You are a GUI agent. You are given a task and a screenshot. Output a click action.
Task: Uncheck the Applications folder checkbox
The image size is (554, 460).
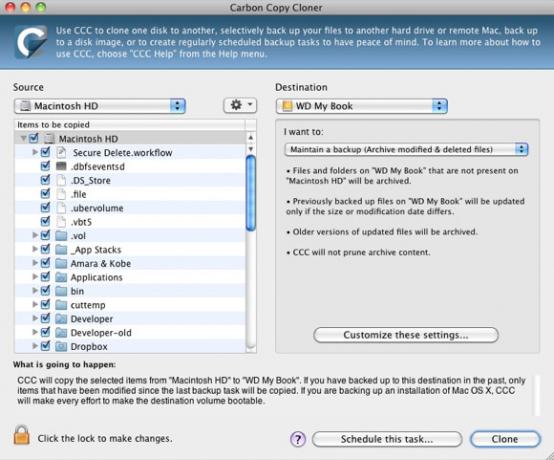pyautogui.click(x=45, y=277)
